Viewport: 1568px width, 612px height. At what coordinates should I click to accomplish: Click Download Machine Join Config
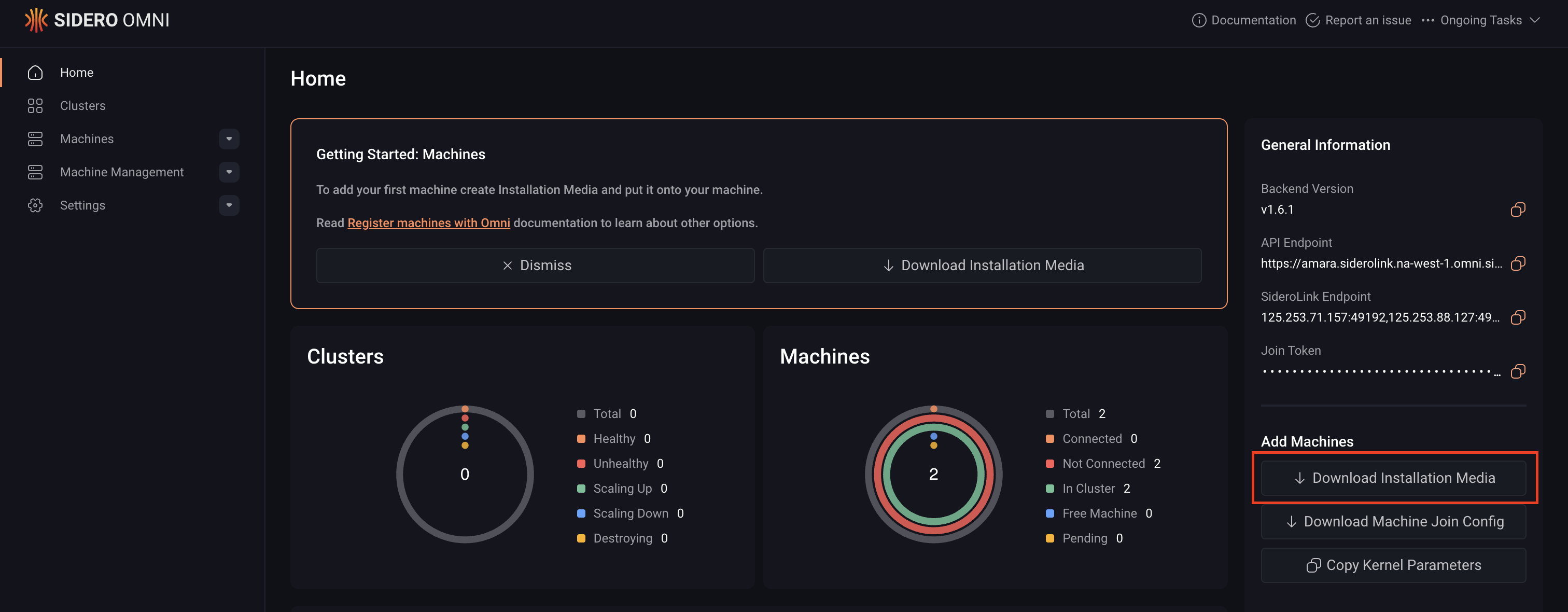click(x=1393, y=522)
